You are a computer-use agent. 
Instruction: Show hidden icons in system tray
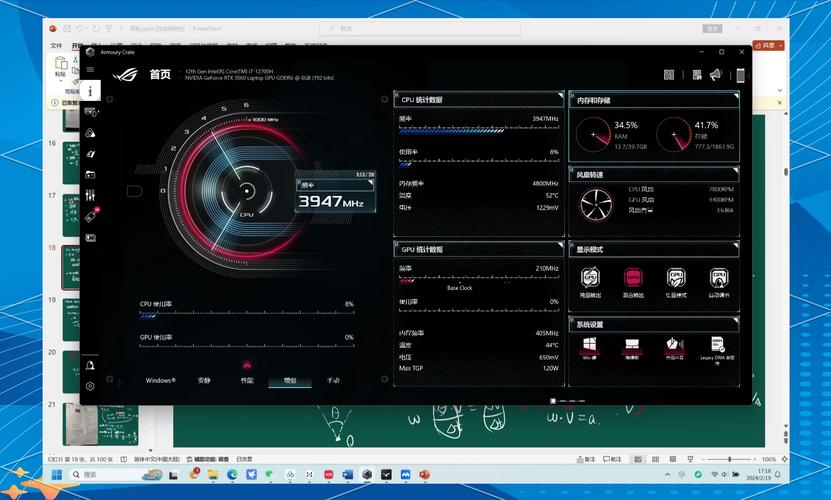pos(667,475)
